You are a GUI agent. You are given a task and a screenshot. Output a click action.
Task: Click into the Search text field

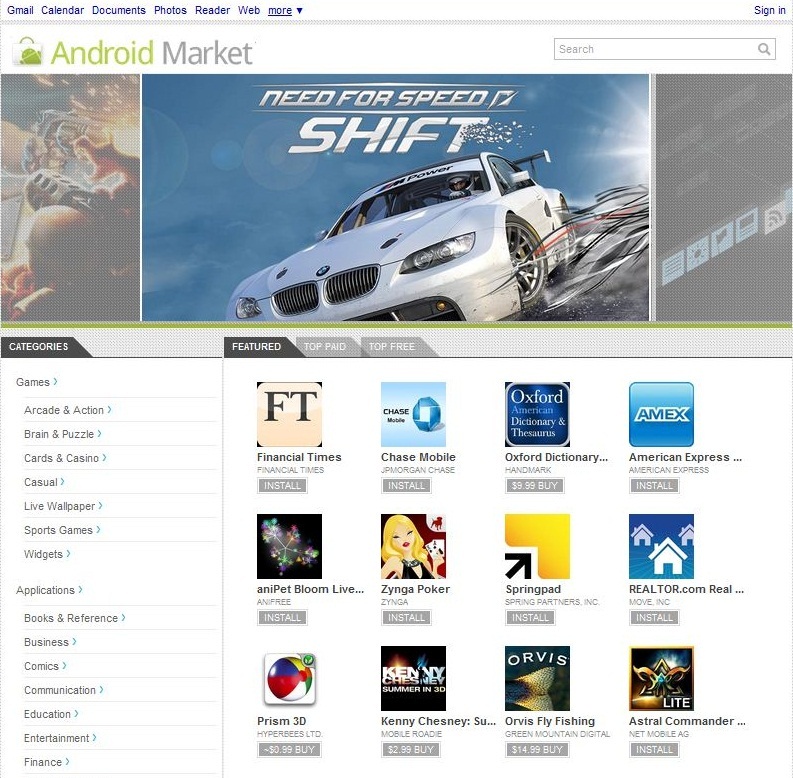(x=652, y=49)
